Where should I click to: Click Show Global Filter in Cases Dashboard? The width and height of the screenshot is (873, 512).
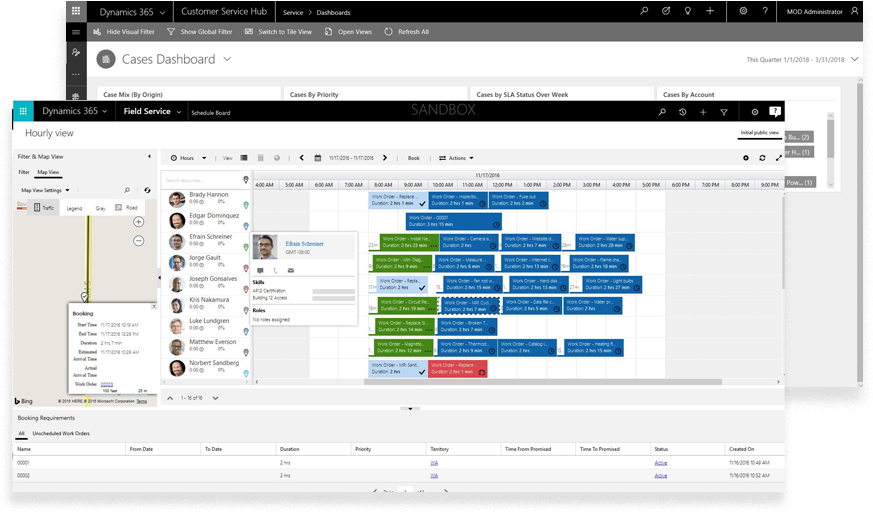tap(200, 32)
